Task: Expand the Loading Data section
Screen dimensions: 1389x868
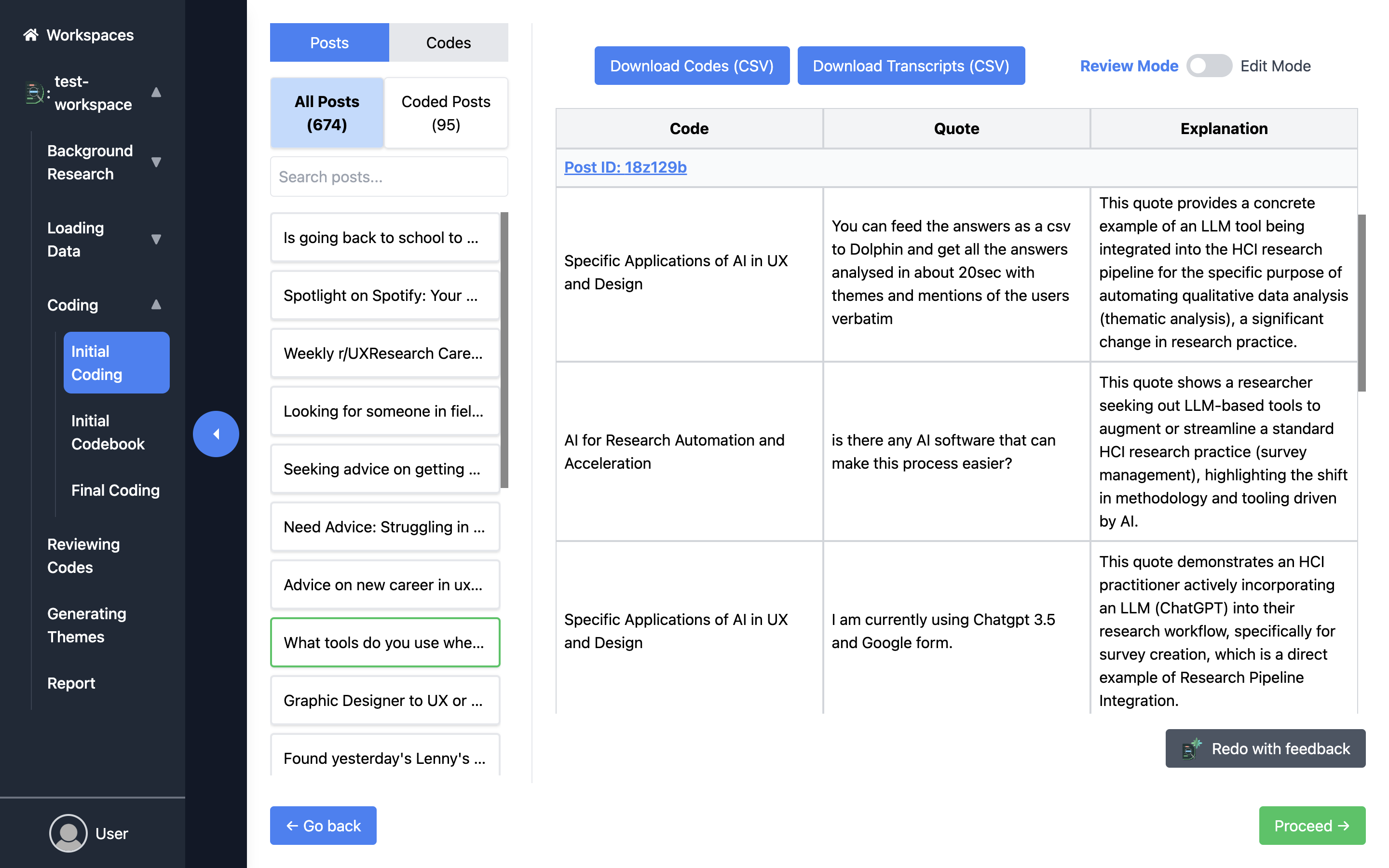Action: (x=156, y=239)
